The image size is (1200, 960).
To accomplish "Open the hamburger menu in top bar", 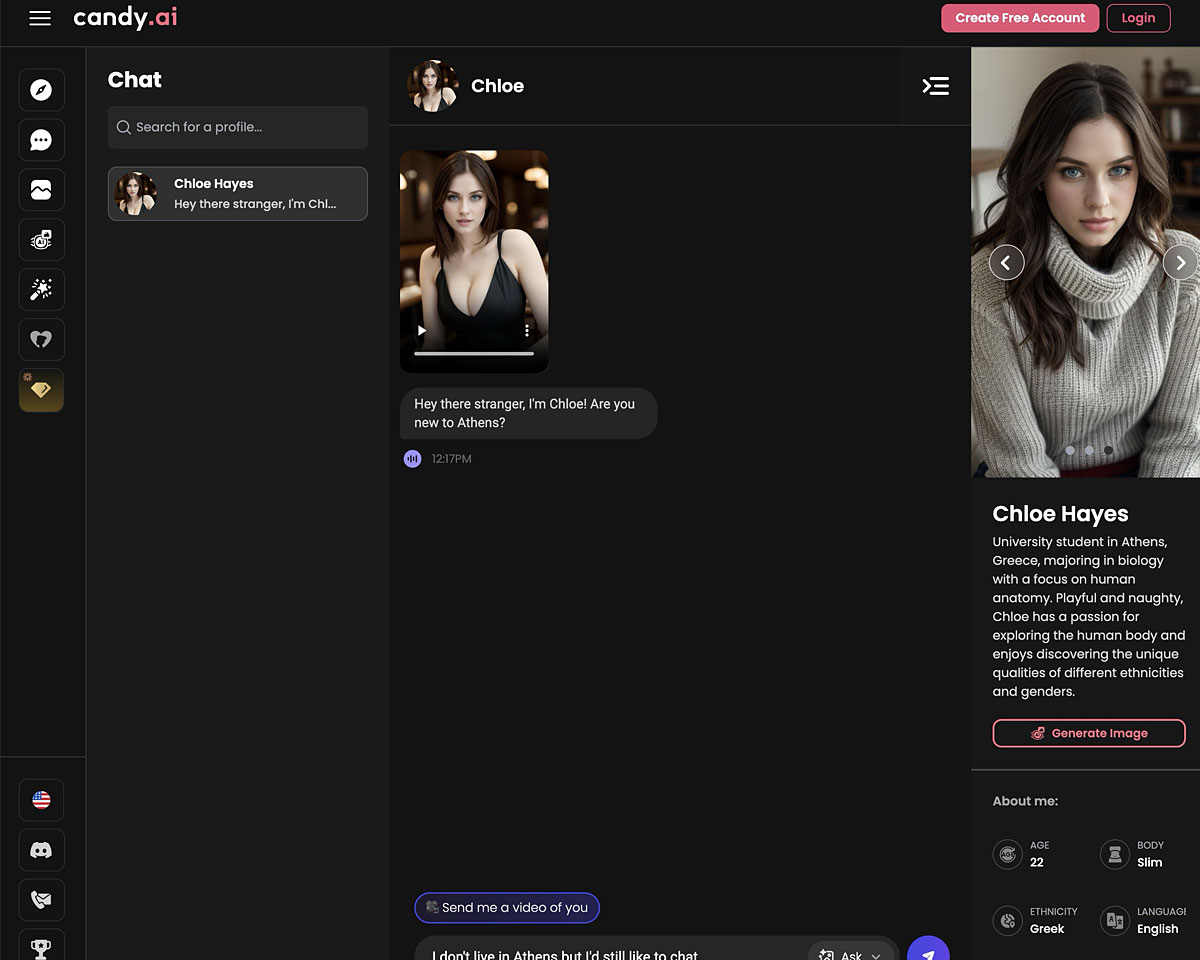I will pyautogui.click(x=40, y=18).
